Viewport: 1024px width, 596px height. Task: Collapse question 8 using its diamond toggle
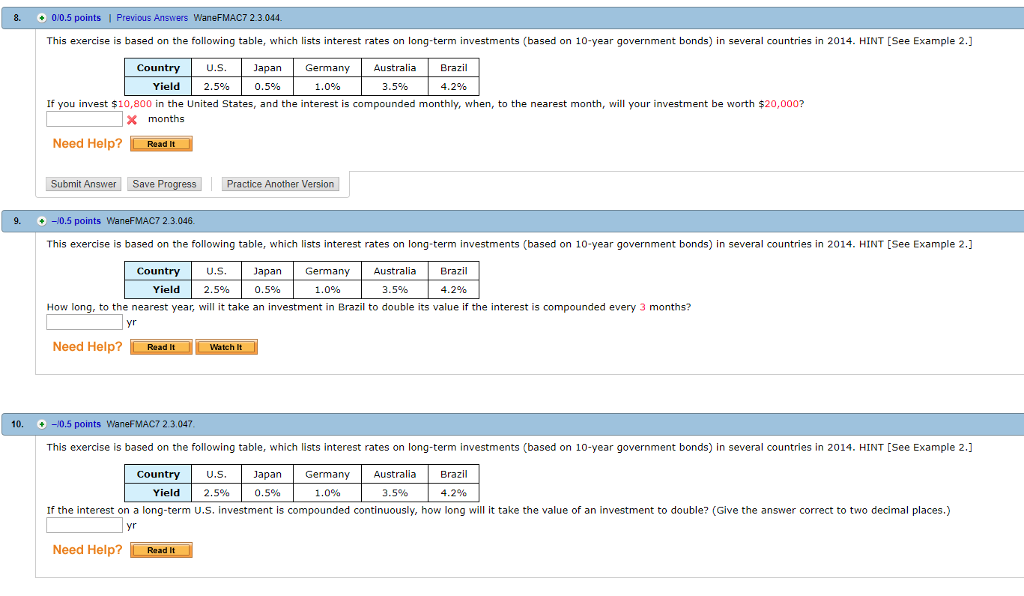pyautogui.click(x=39, y=17)
